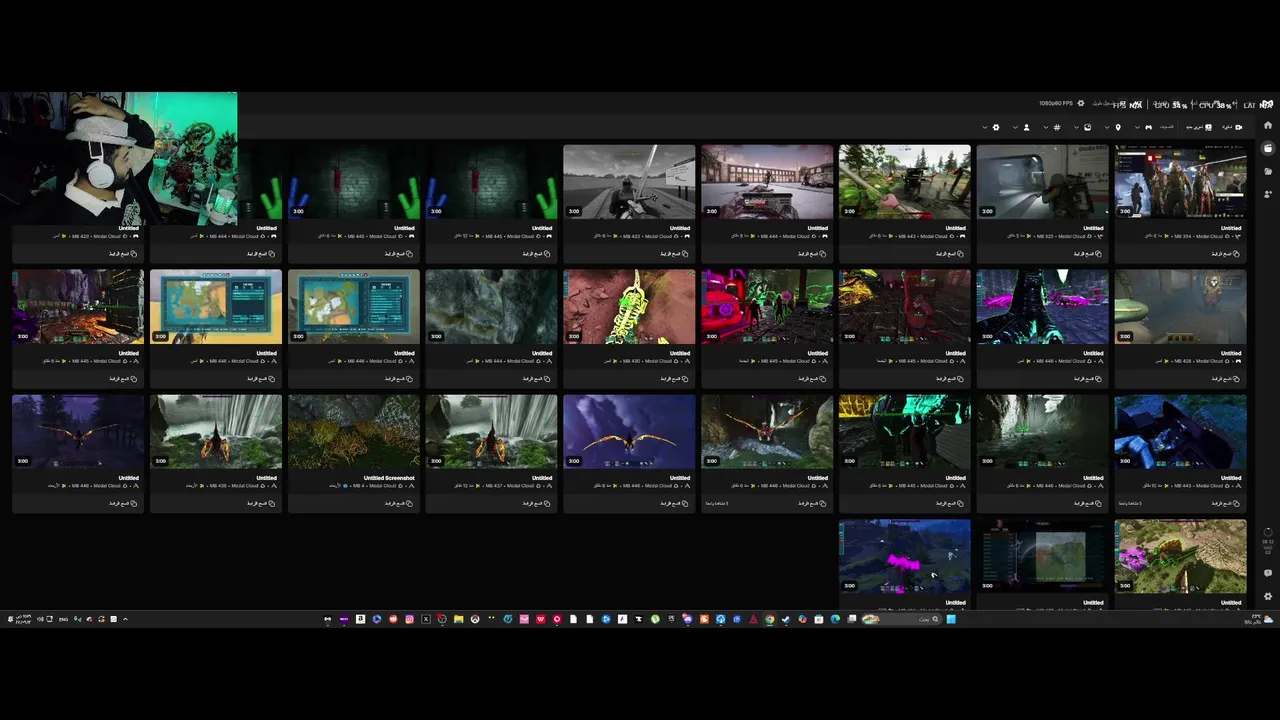Open the cyan neon outlines clip
Viewport: 1280px width, 720px height.
[x=905, y=432]
